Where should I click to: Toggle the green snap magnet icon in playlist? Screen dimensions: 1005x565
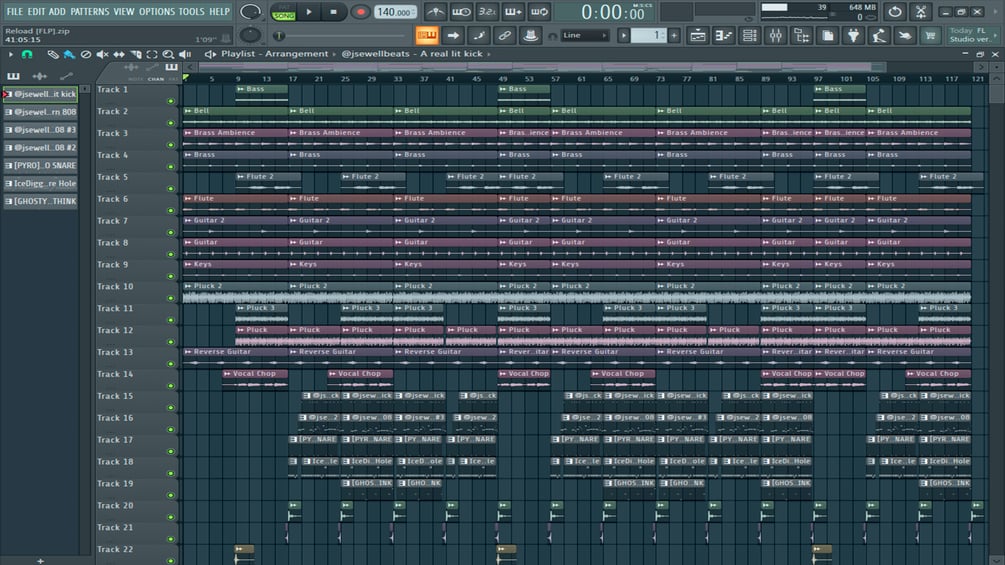click(x=27, y=54)
